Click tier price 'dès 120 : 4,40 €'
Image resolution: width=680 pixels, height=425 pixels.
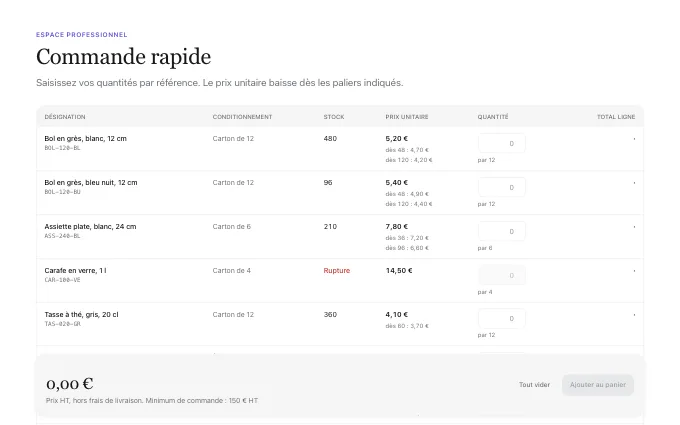click(409, 204)
